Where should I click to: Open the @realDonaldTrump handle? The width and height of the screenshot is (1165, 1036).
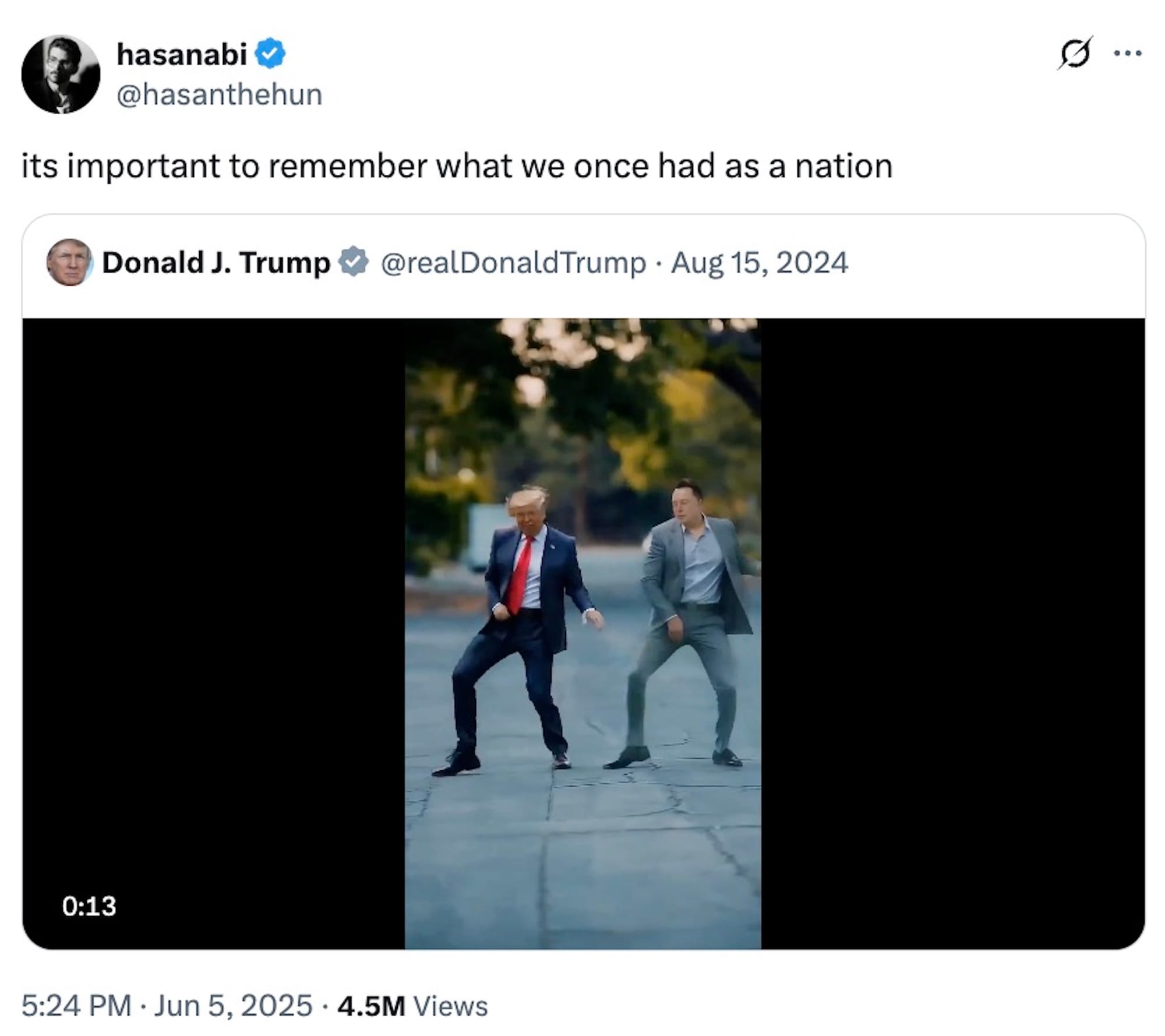(513, 262)
